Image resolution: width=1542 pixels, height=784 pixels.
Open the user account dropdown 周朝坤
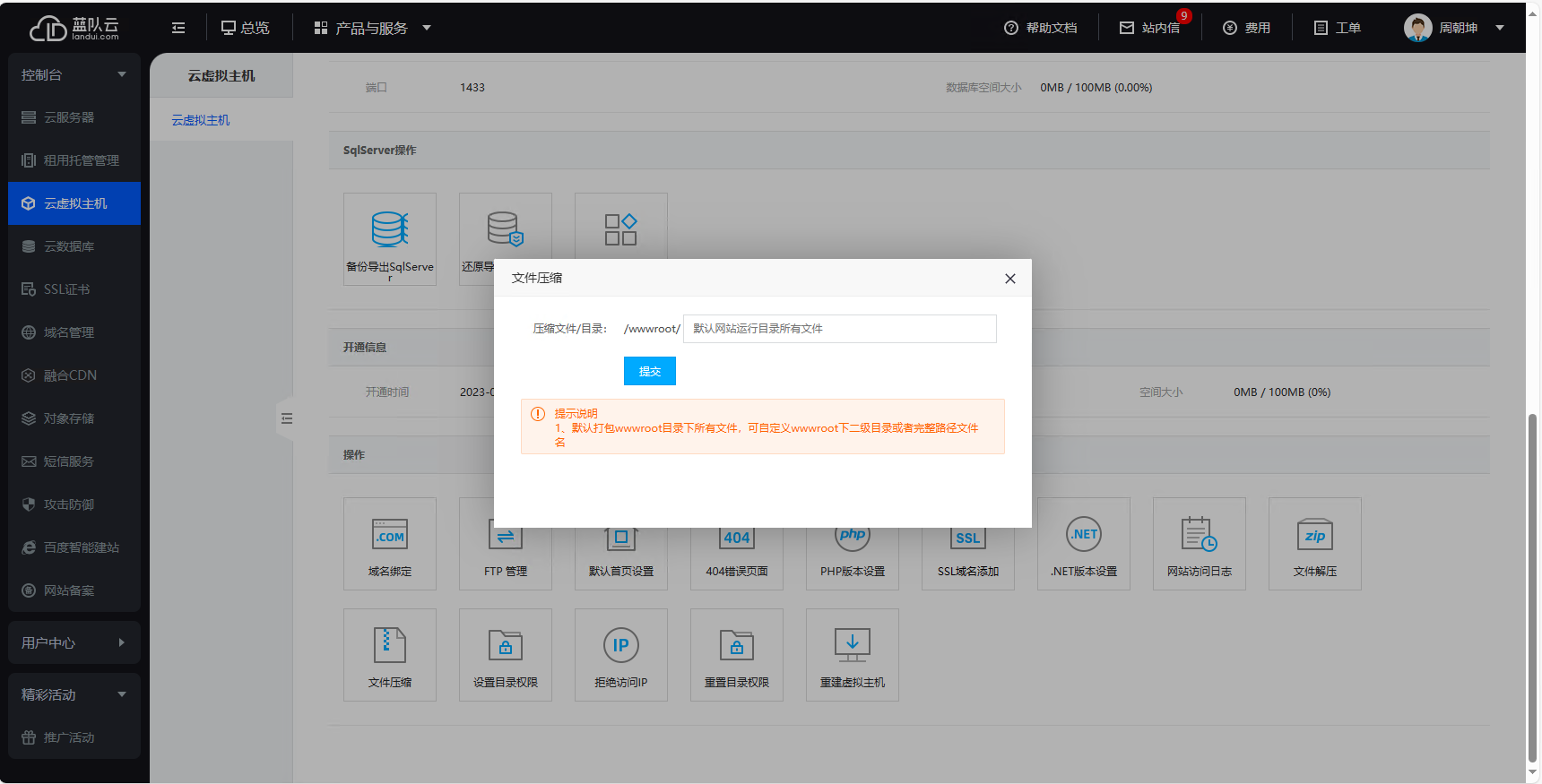point(1454,28)
